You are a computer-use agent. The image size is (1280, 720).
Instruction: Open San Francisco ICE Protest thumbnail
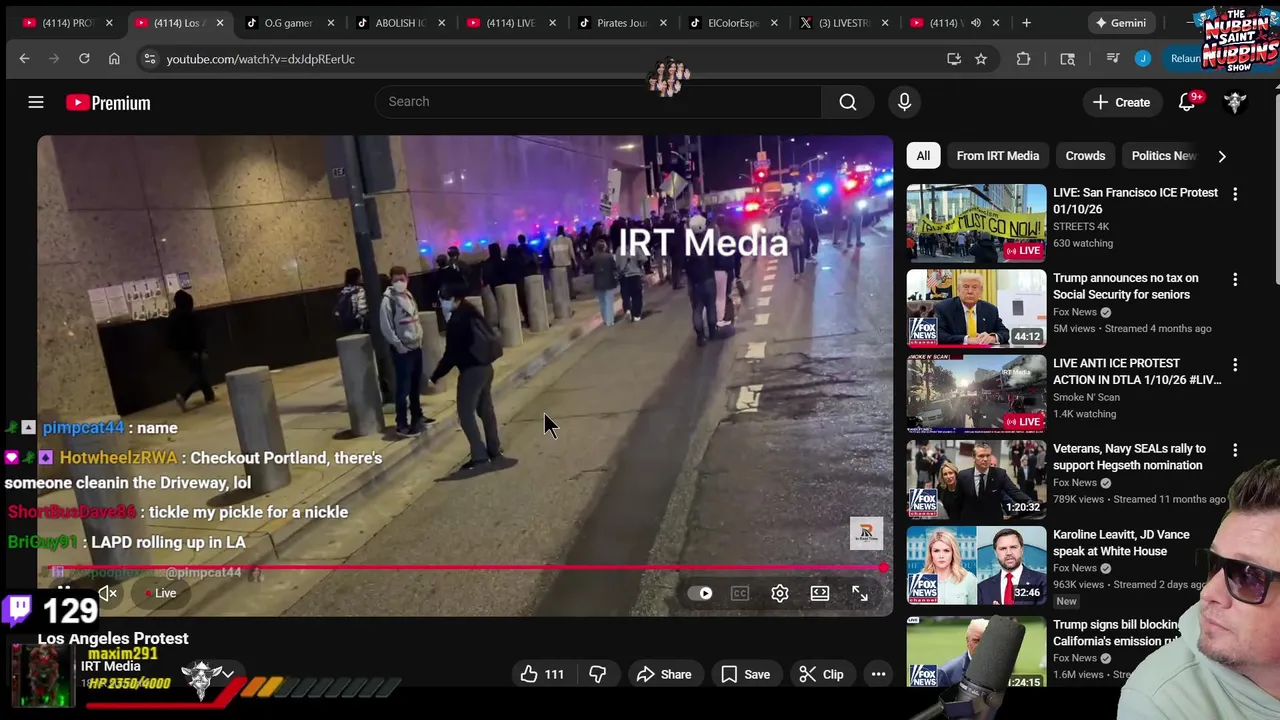point(976,223)
